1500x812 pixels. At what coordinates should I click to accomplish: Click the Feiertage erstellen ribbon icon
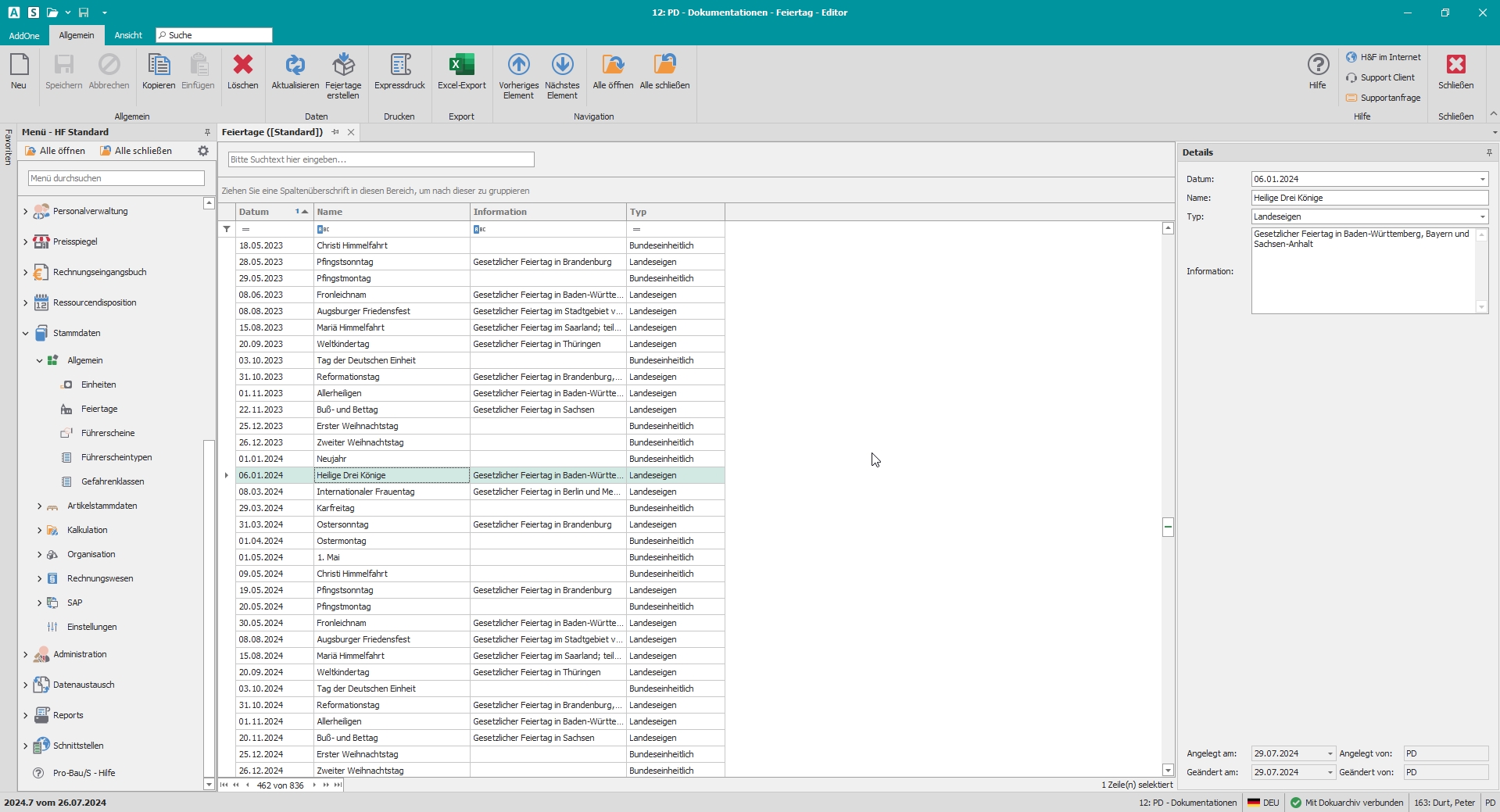(x=343, y=66)
